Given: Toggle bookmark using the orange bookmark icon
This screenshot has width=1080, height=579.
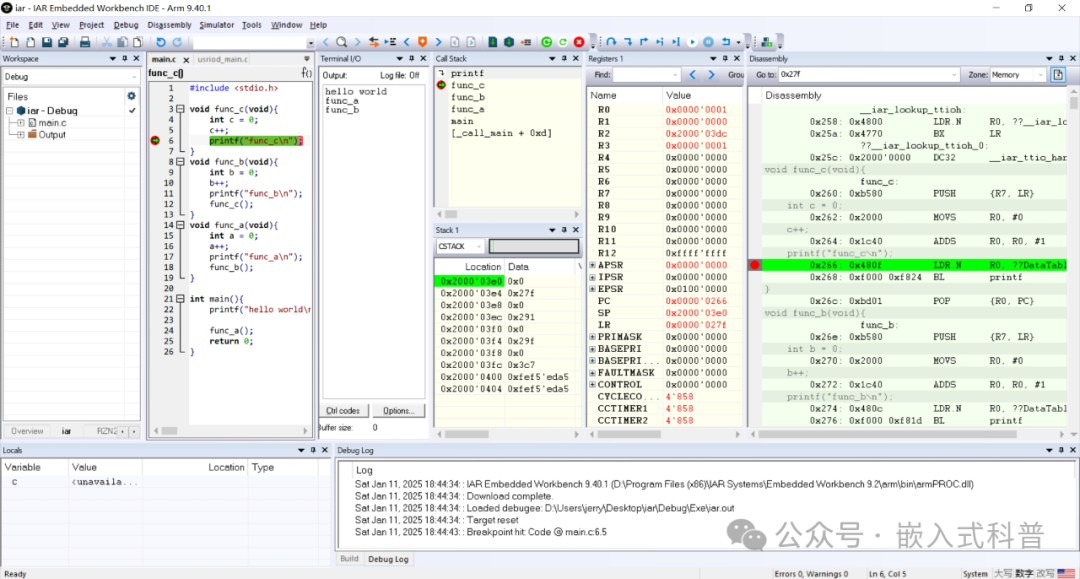Looking at the screenshot, I should point(422,42).
